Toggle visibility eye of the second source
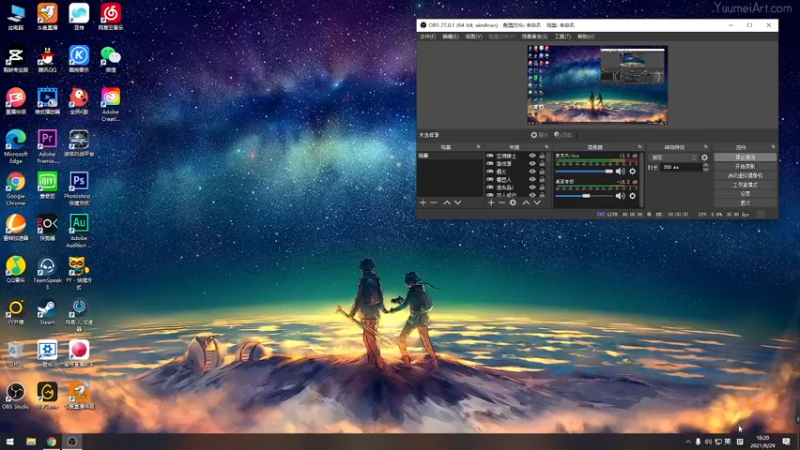The image size is (800, 450). click(532, 164)
